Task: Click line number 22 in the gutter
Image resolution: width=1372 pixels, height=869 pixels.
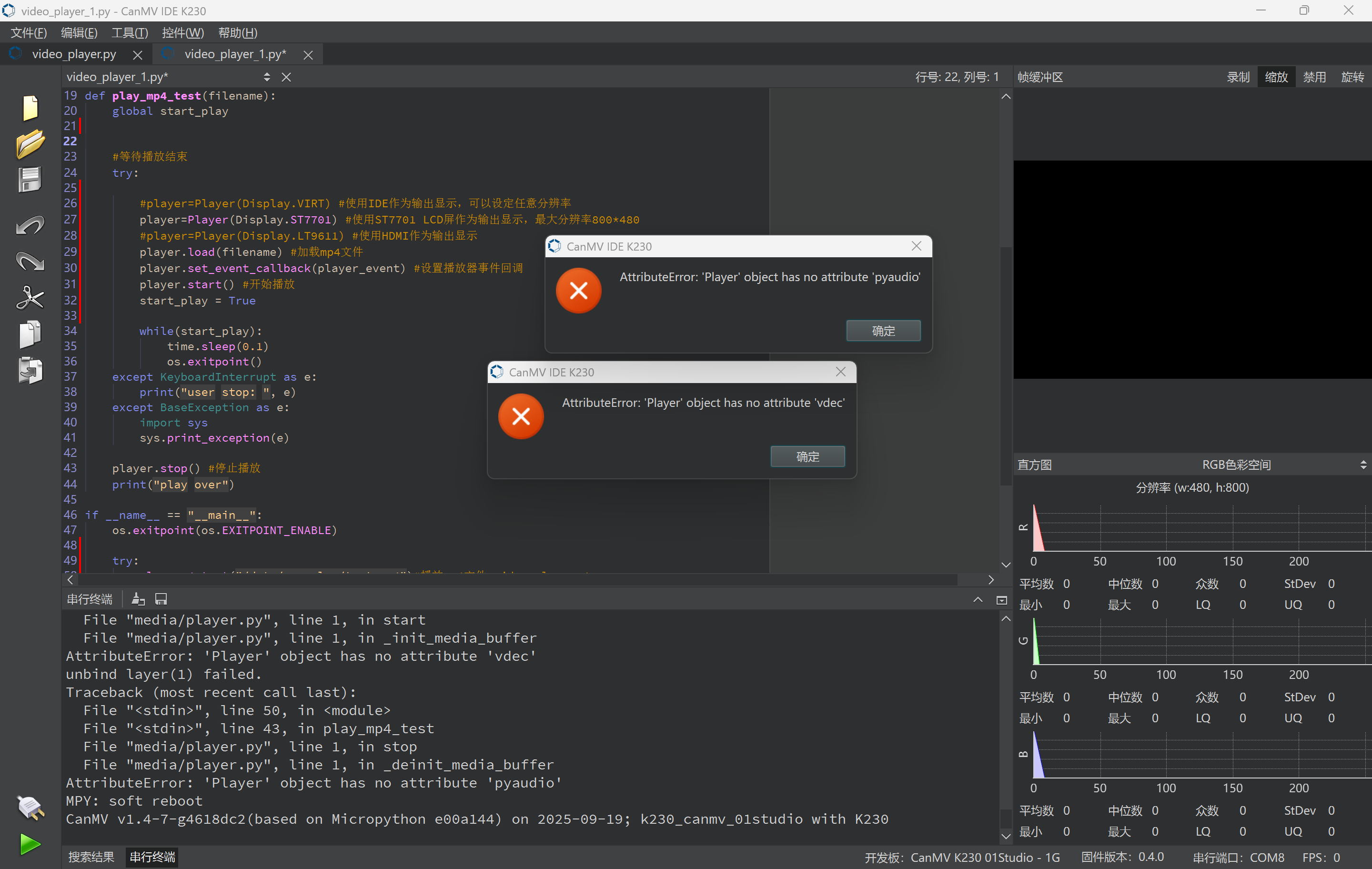Action: point(70,141)
